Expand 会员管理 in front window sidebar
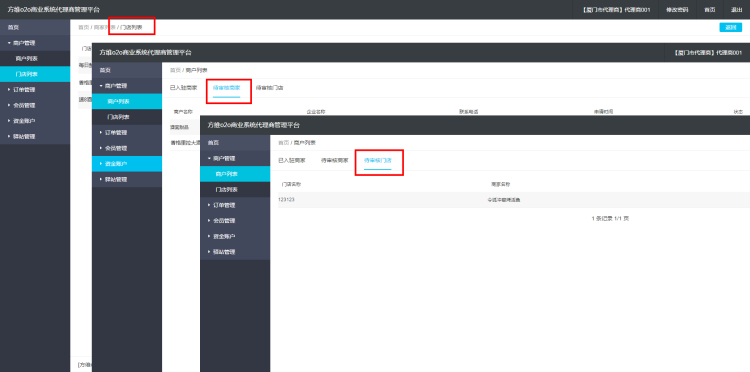The image size is (750, 372). pos(235,220)
